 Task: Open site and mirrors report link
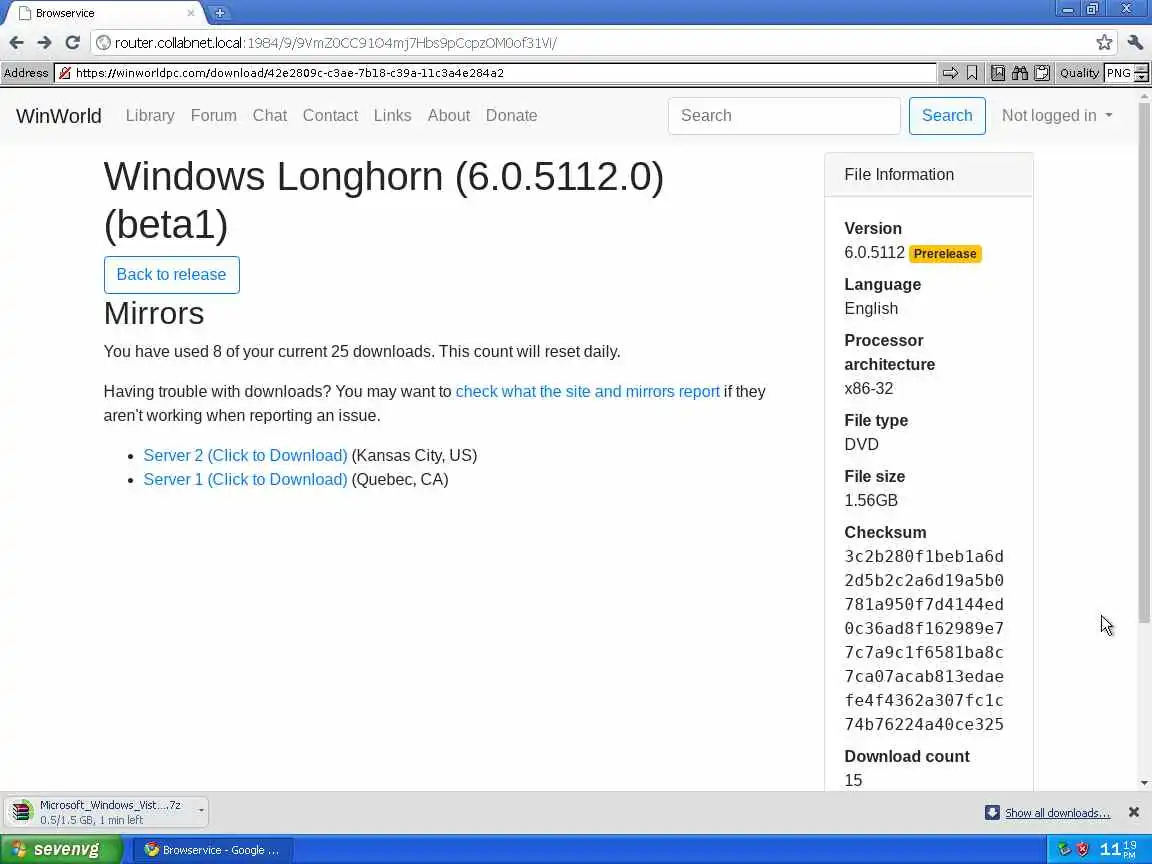pyautogui.click(x=588, y=392)
